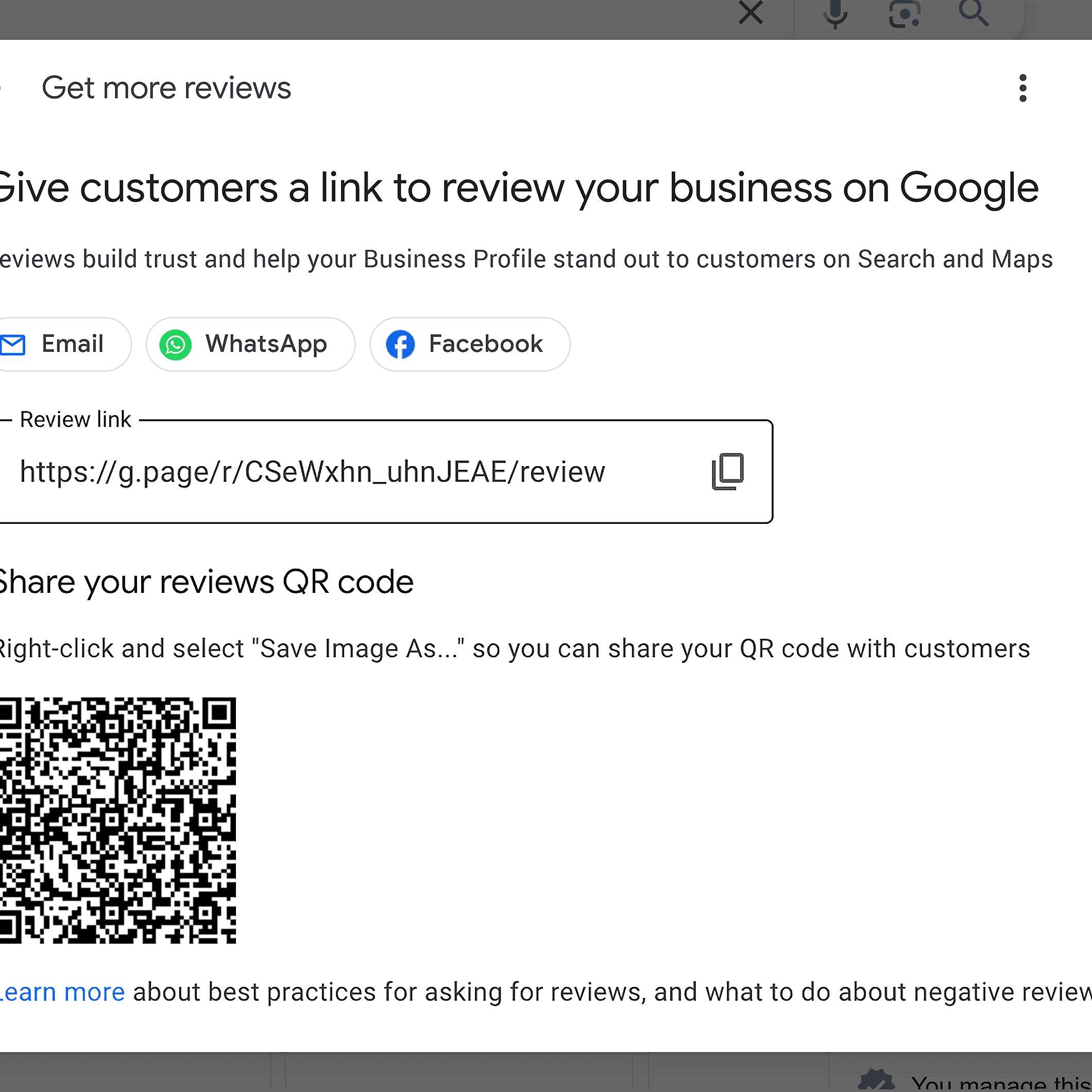Open the three-dot more options menu
Screen dimensions: 1092x1092
(x=1022, y=88)
